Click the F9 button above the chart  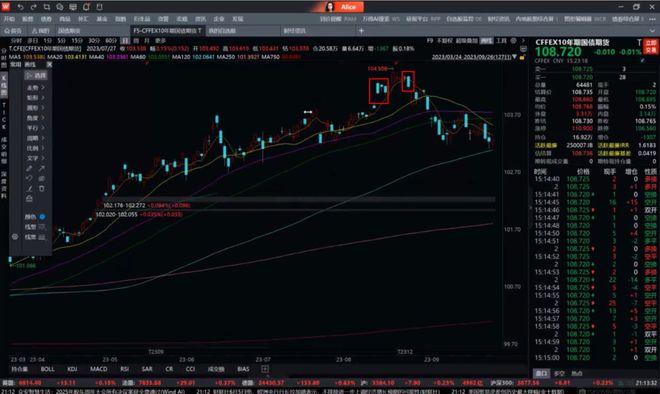(x=430, y=41)
